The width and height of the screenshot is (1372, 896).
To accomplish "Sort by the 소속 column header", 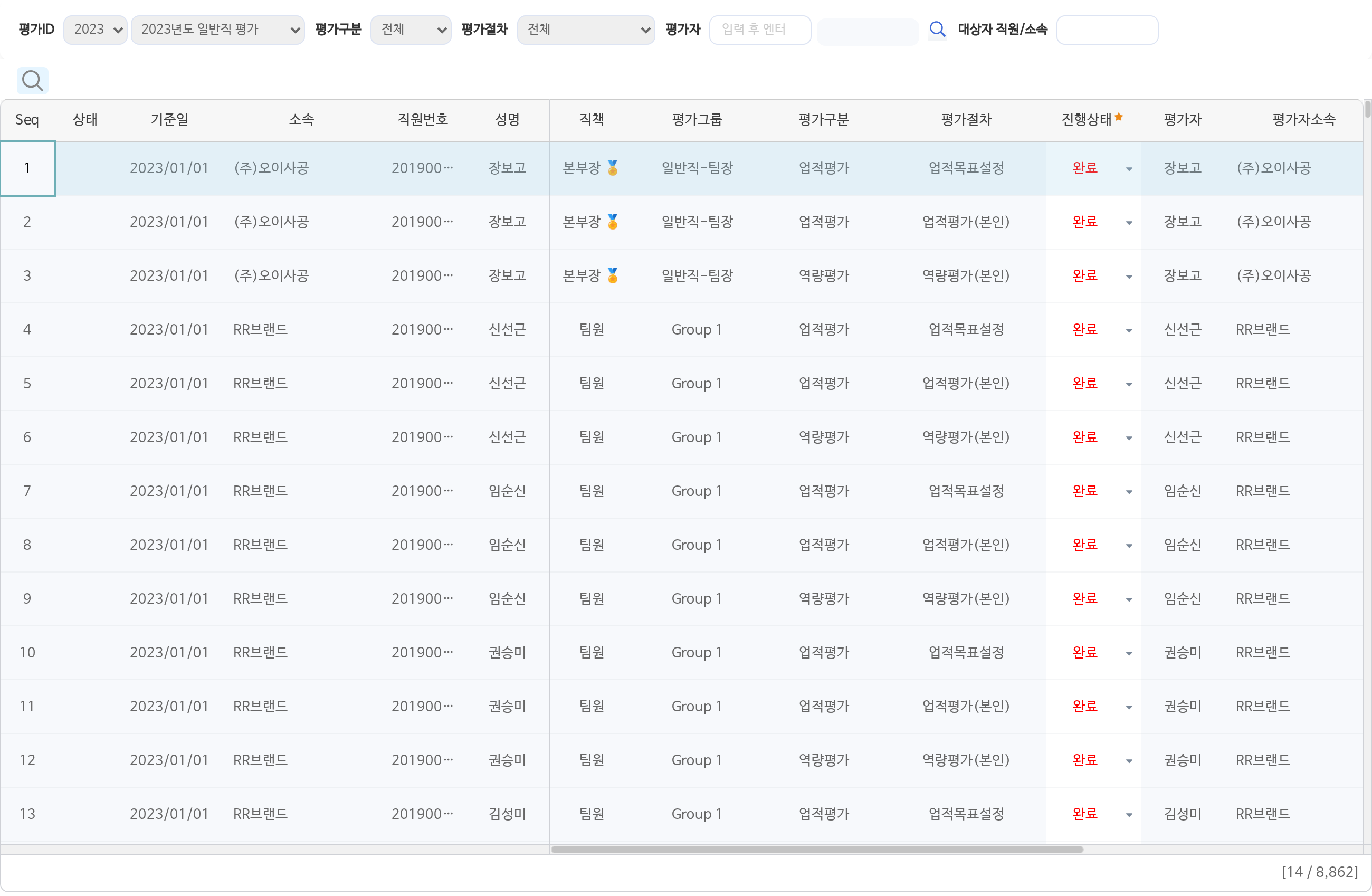I will pos(301,120).
